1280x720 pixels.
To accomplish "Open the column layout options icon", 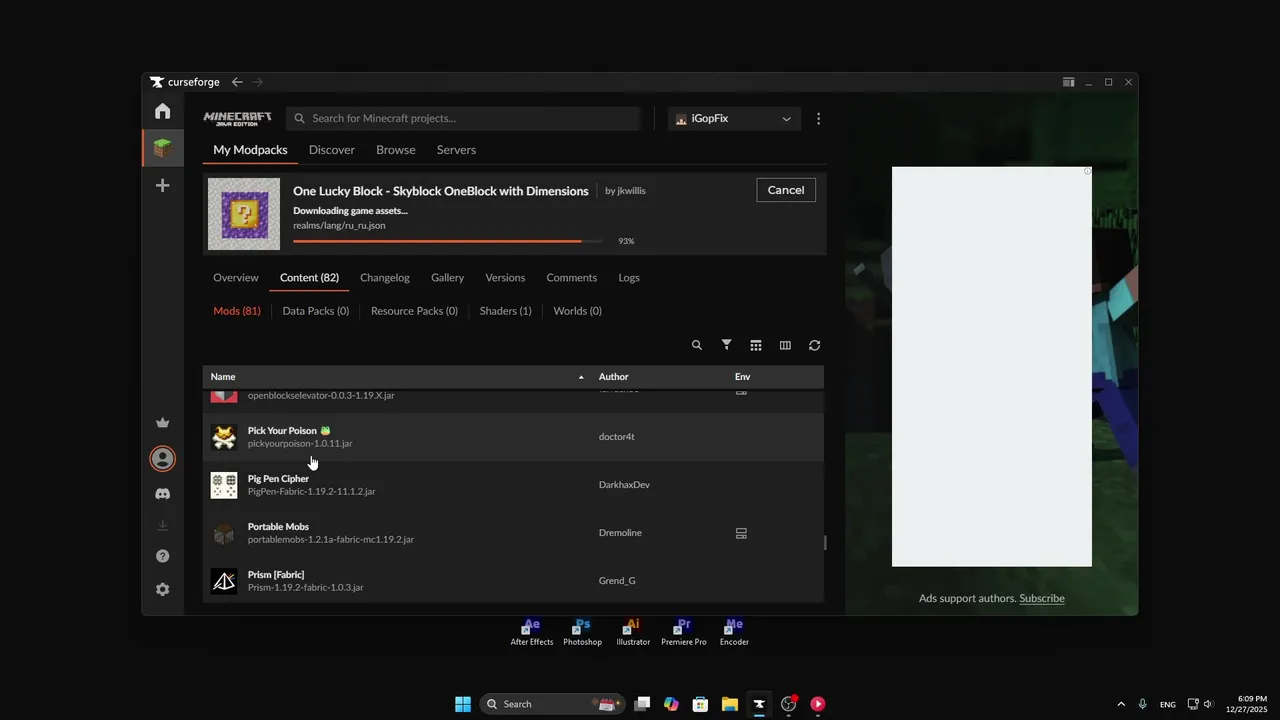I will pos(785,345).
